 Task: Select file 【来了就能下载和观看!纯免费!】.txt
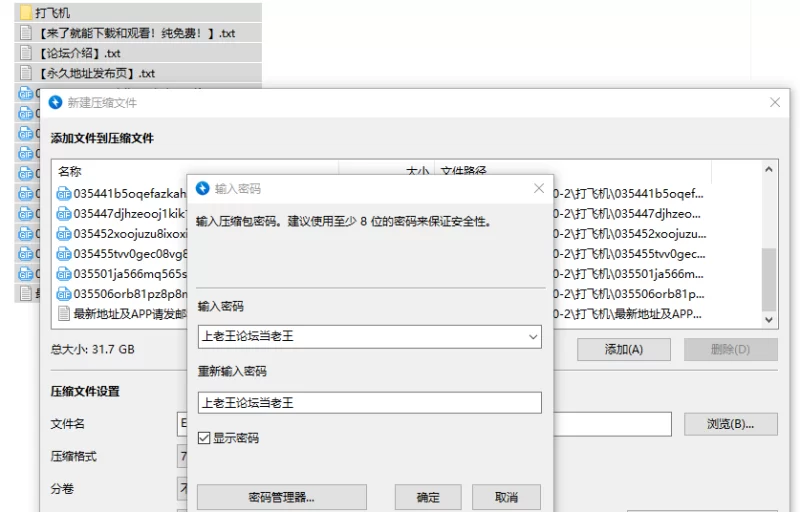tap(137, 33)
